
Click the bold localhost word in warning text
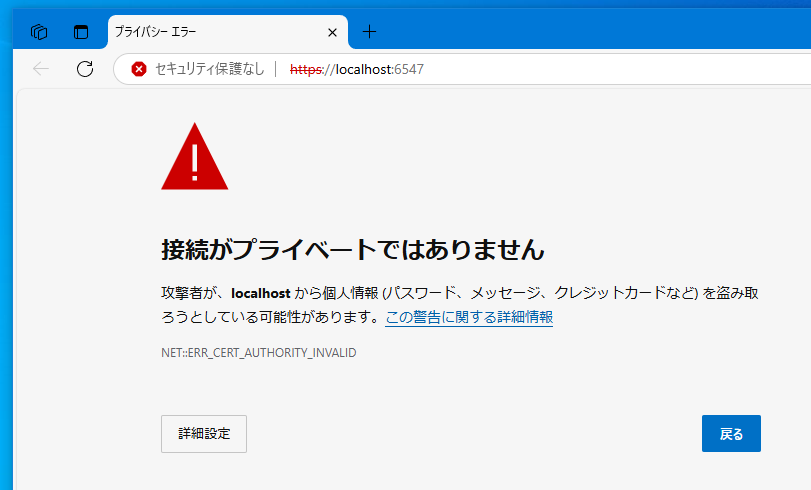[261, 293]
